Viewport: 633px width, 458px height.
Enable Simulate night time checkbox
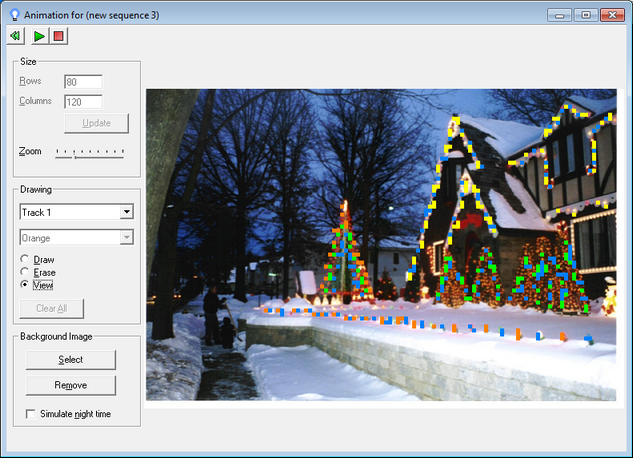(x=31, y=413)
